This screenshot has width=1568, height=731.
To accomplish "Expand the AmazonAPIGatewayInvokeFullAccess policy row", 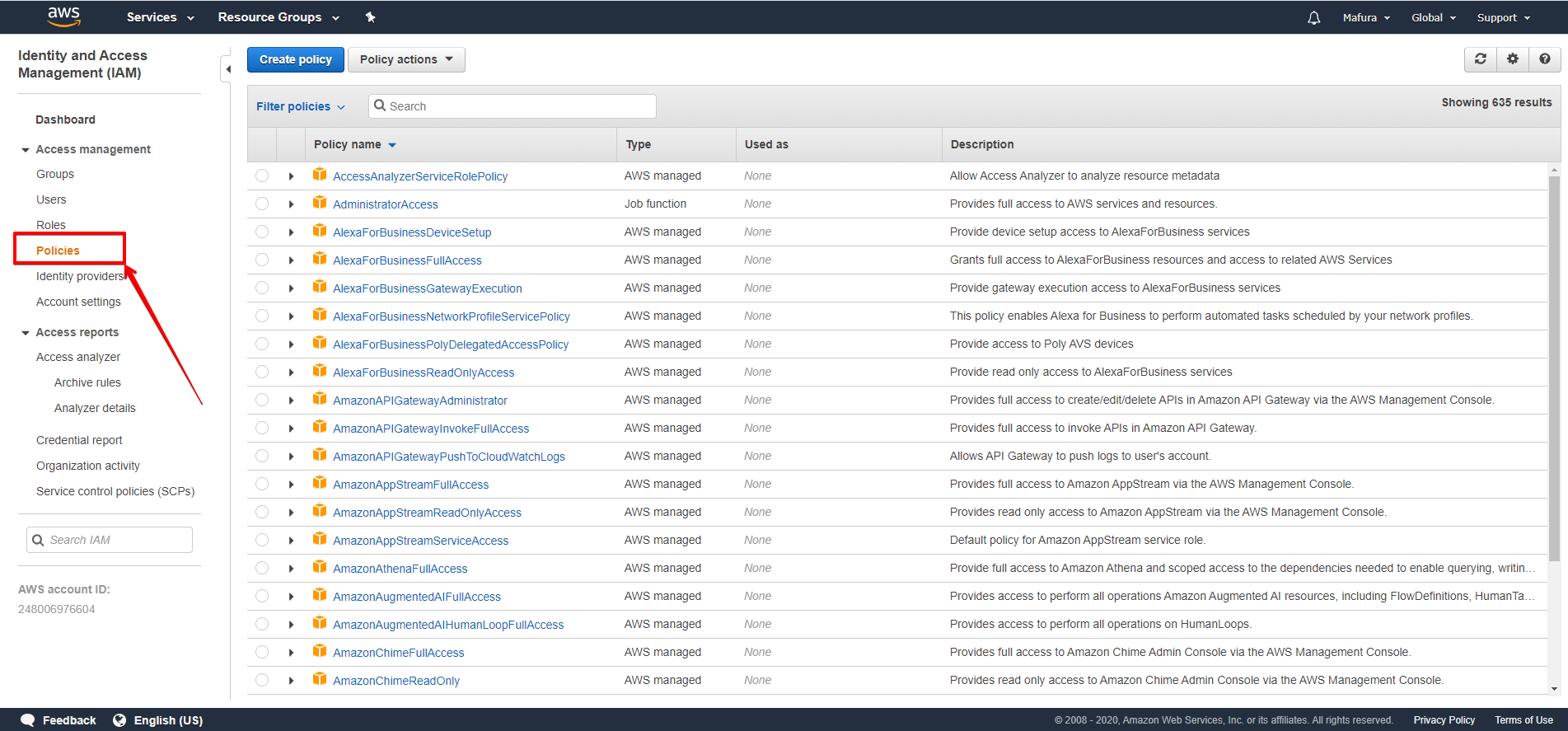I will tap(291, 429).
